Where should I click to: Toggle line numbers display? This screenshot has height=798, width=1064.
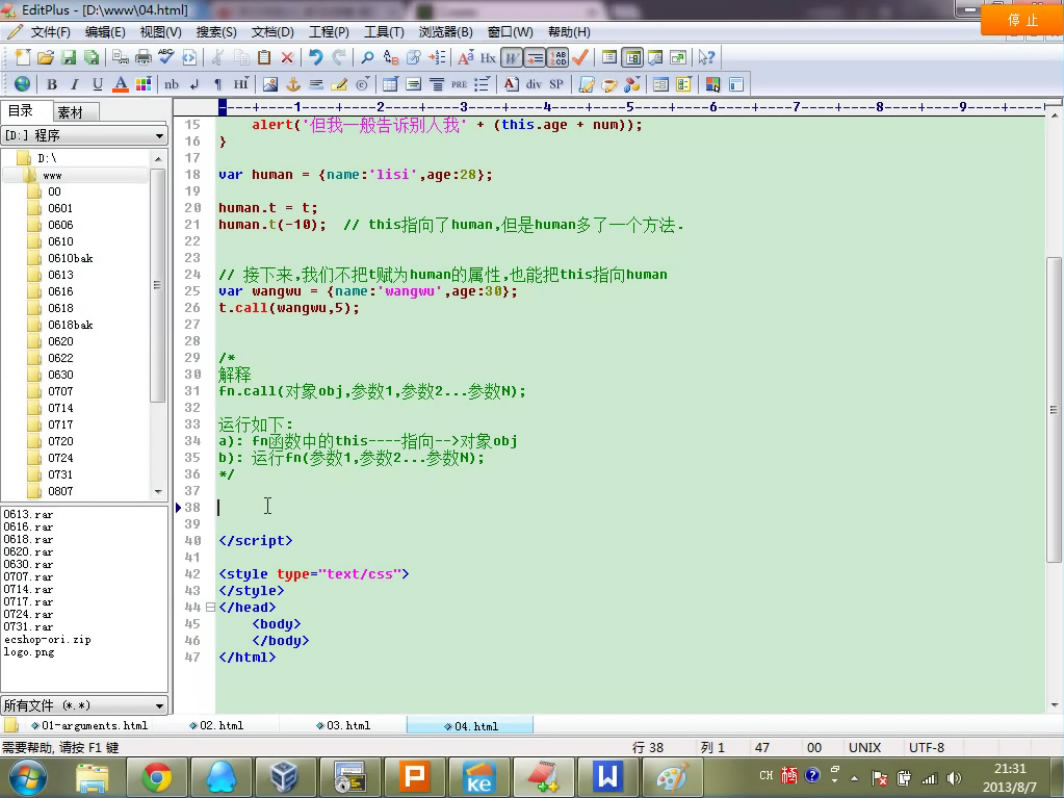click(558, 58)
